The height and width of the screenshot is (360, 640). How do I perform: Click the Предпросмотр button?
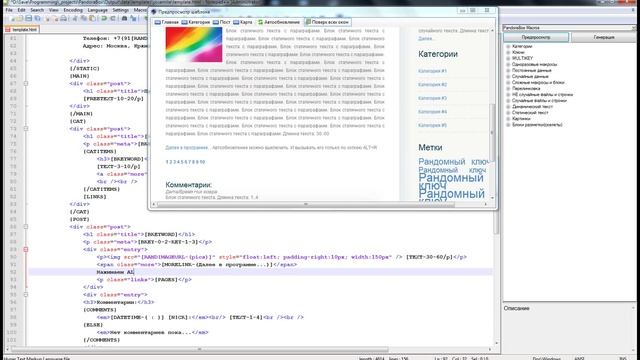(536, 37)
